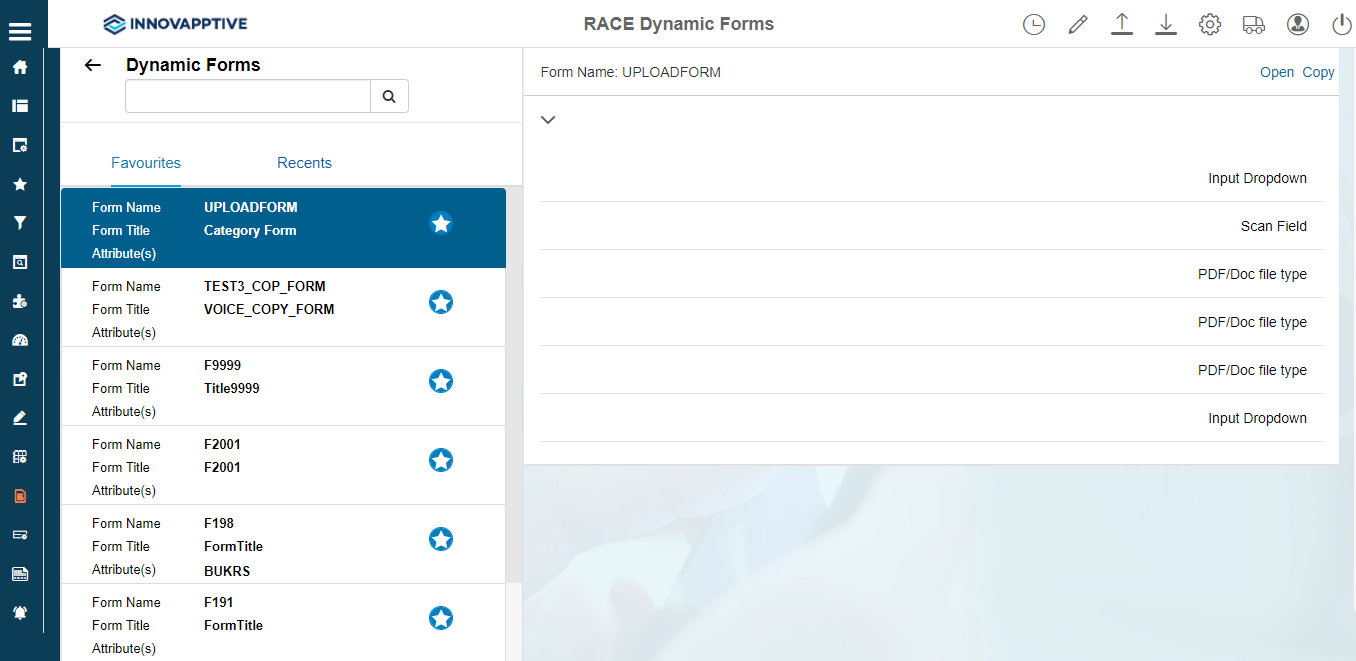Open the notifications bell icon in sidebar
The width and height of the screenshot is (1356, 661).
coord(20,613)
